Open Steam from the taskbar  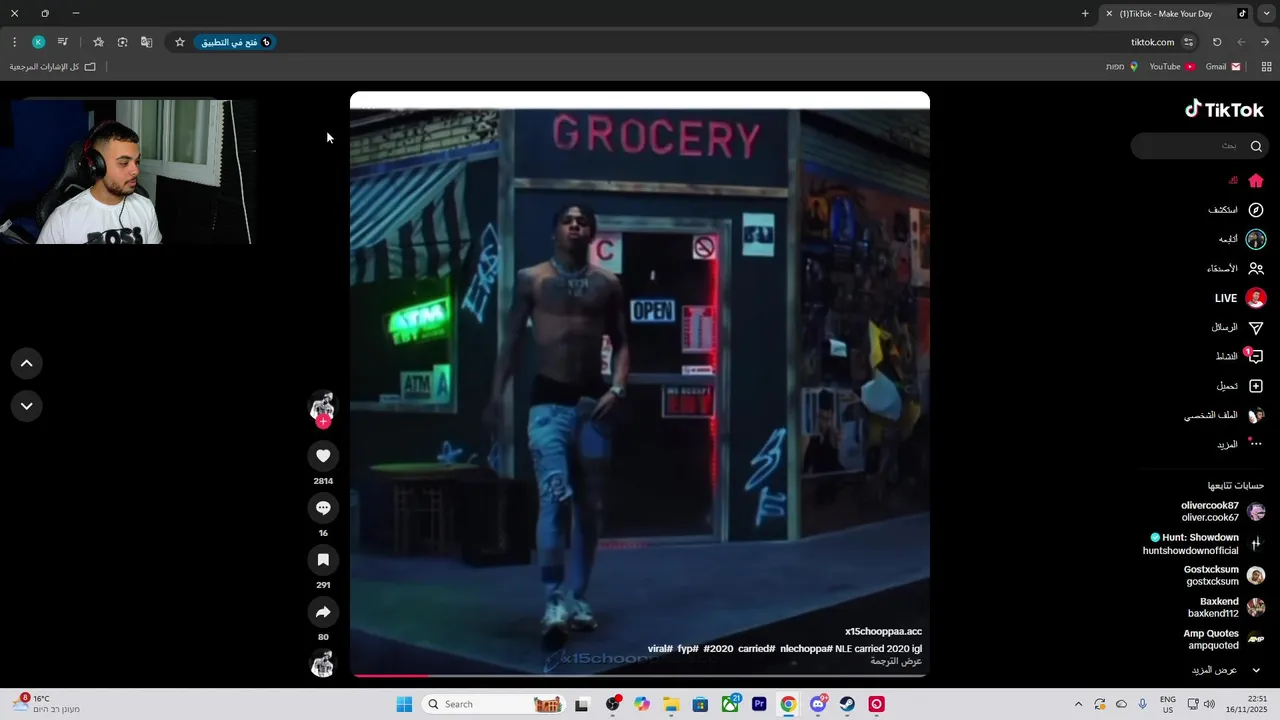click(x=847, y=704)
